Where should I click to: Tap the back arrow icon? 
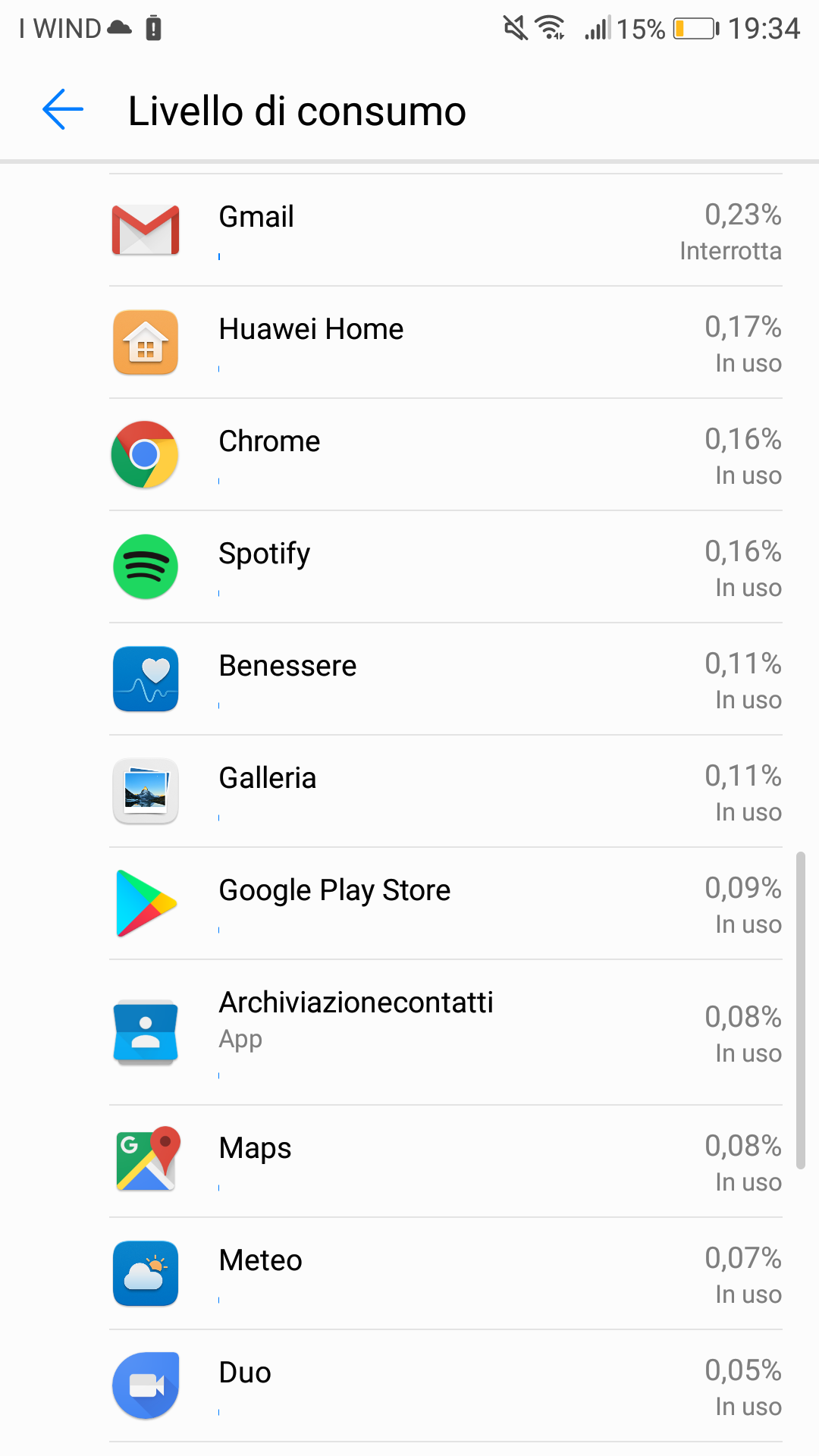63,110
